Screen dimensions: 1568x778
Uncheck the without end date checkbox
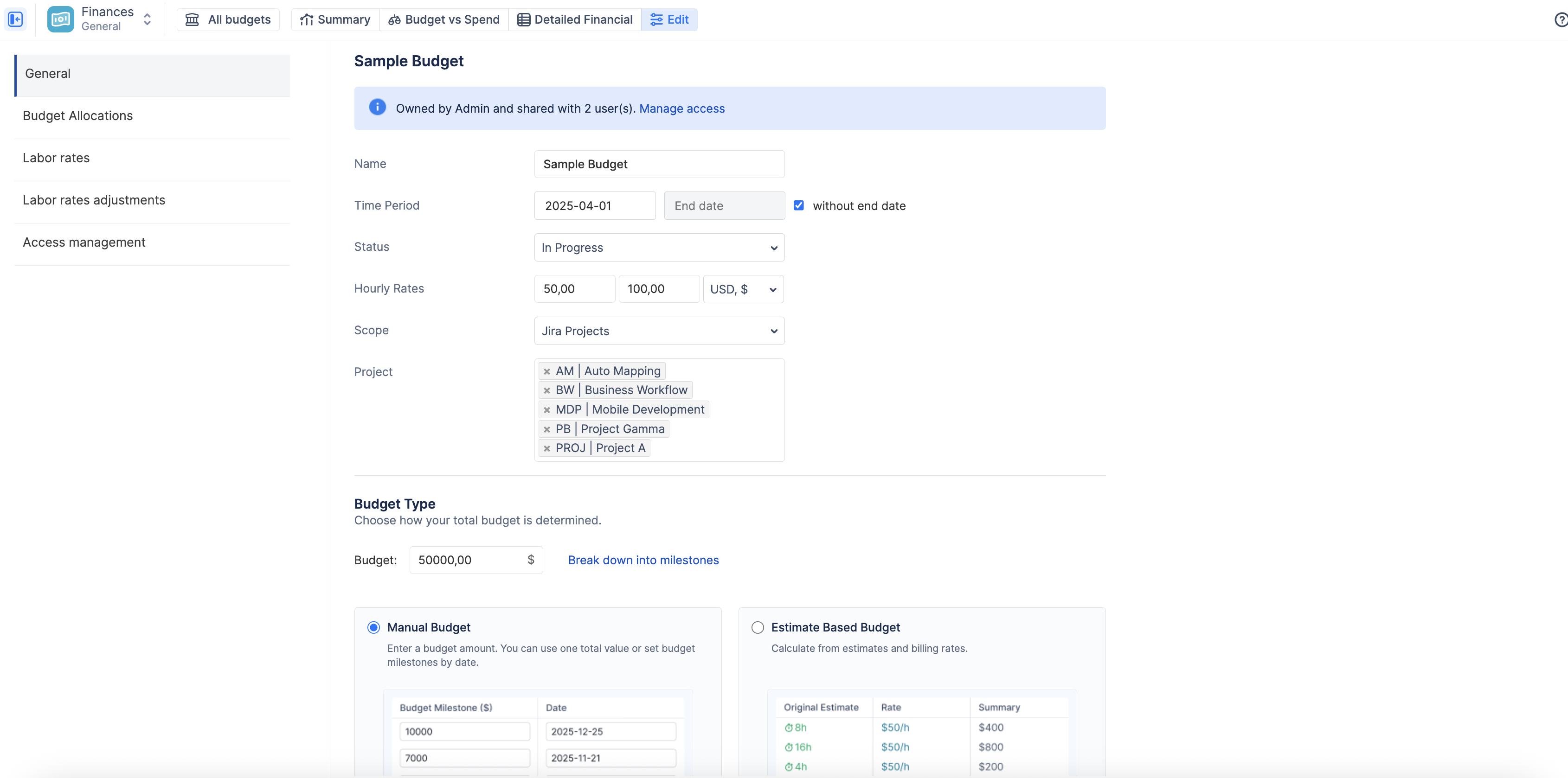[798, 205]
